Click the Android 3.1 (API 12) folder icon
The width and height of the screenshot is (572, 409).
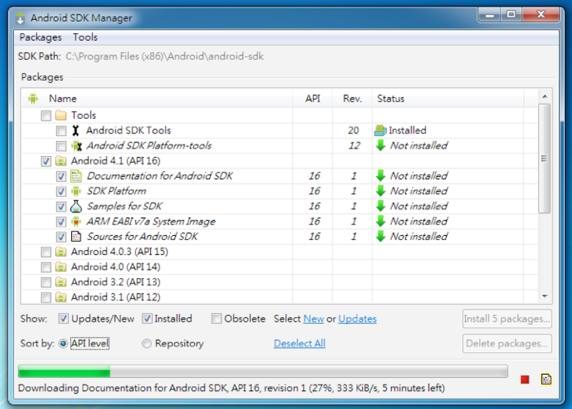click(x=61, y=297)
